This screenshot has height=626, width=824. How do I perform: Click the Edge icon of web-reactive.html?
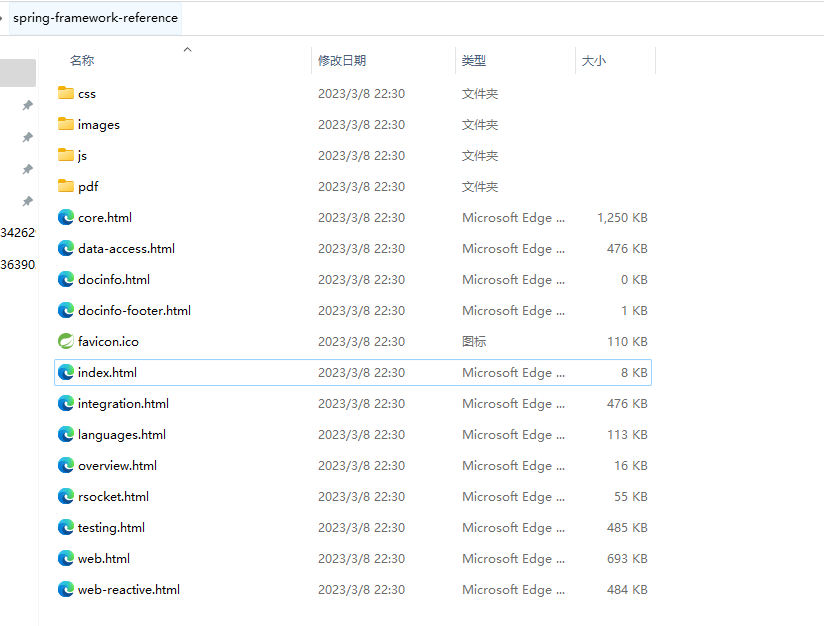66,589
